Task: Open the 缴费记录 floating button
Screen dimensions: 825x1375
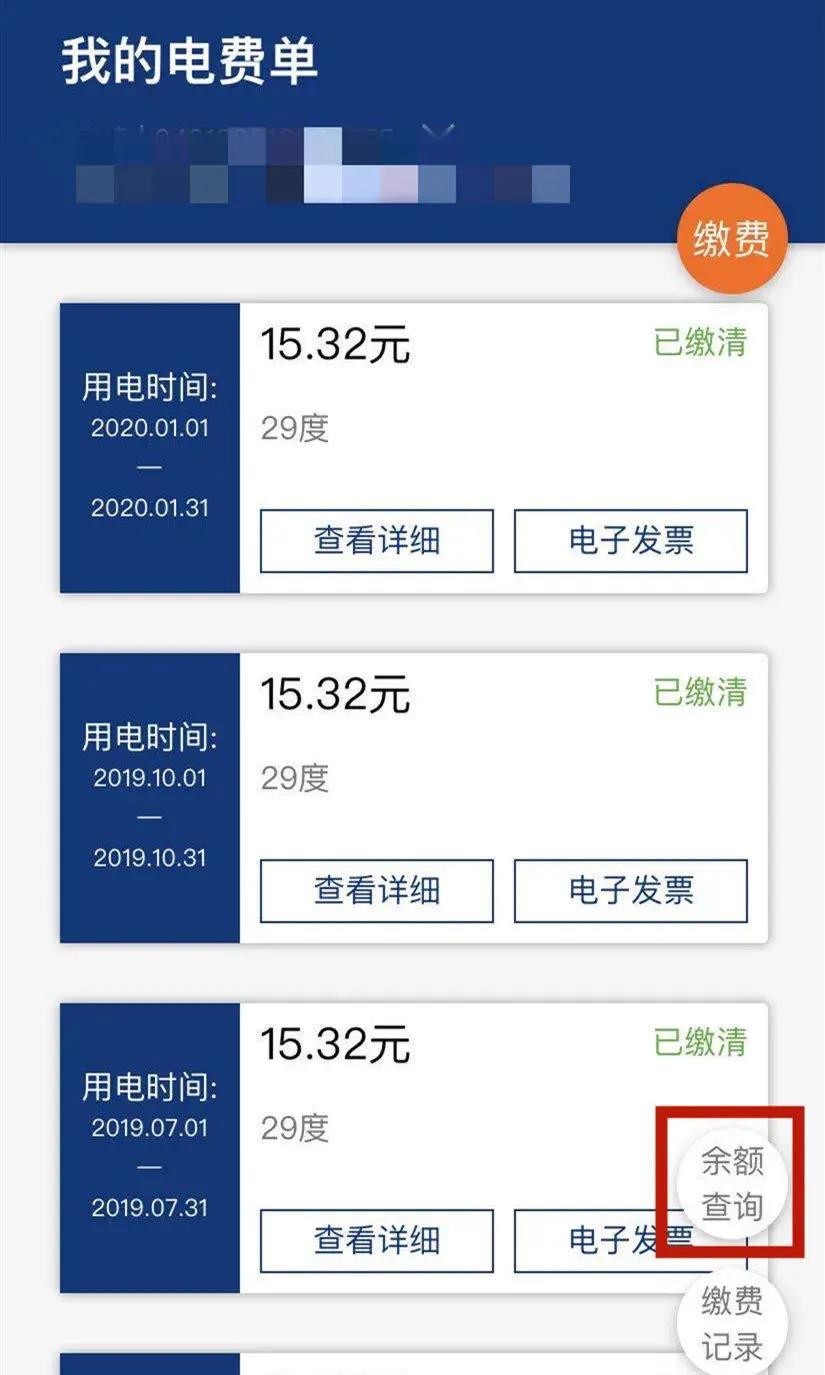Action: click(732, 1323)
